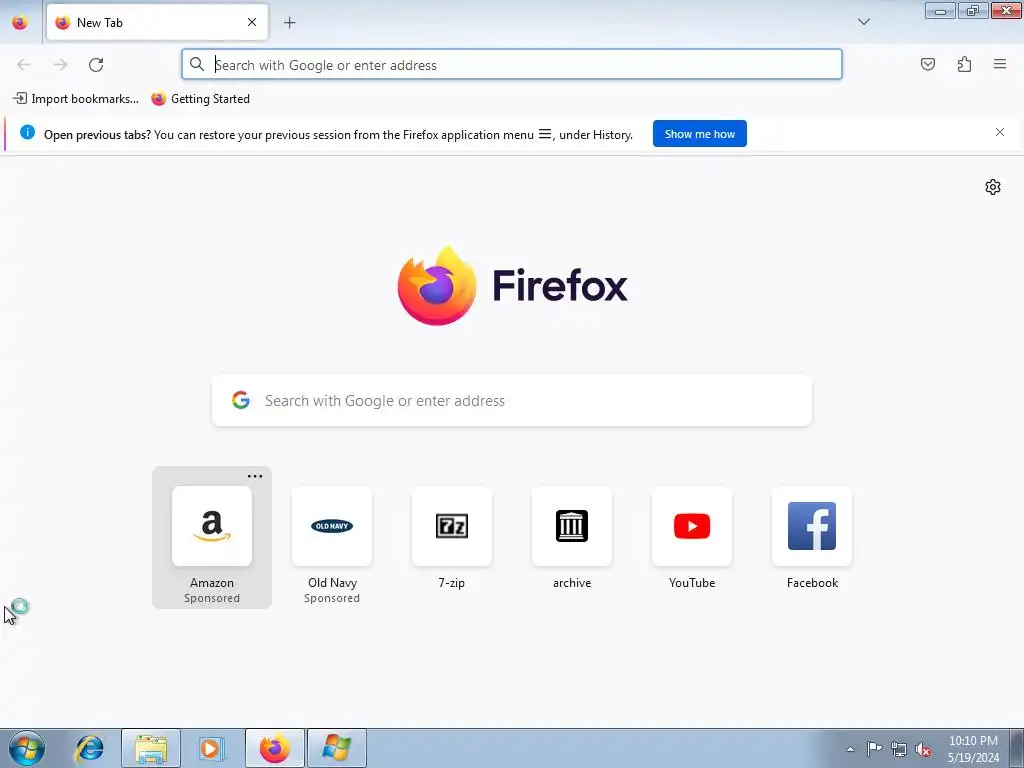Screen dimensions: 1024x768
Task: Open Action Center flag tray icon
Action: pyautogui.click(x=874, y=749)
